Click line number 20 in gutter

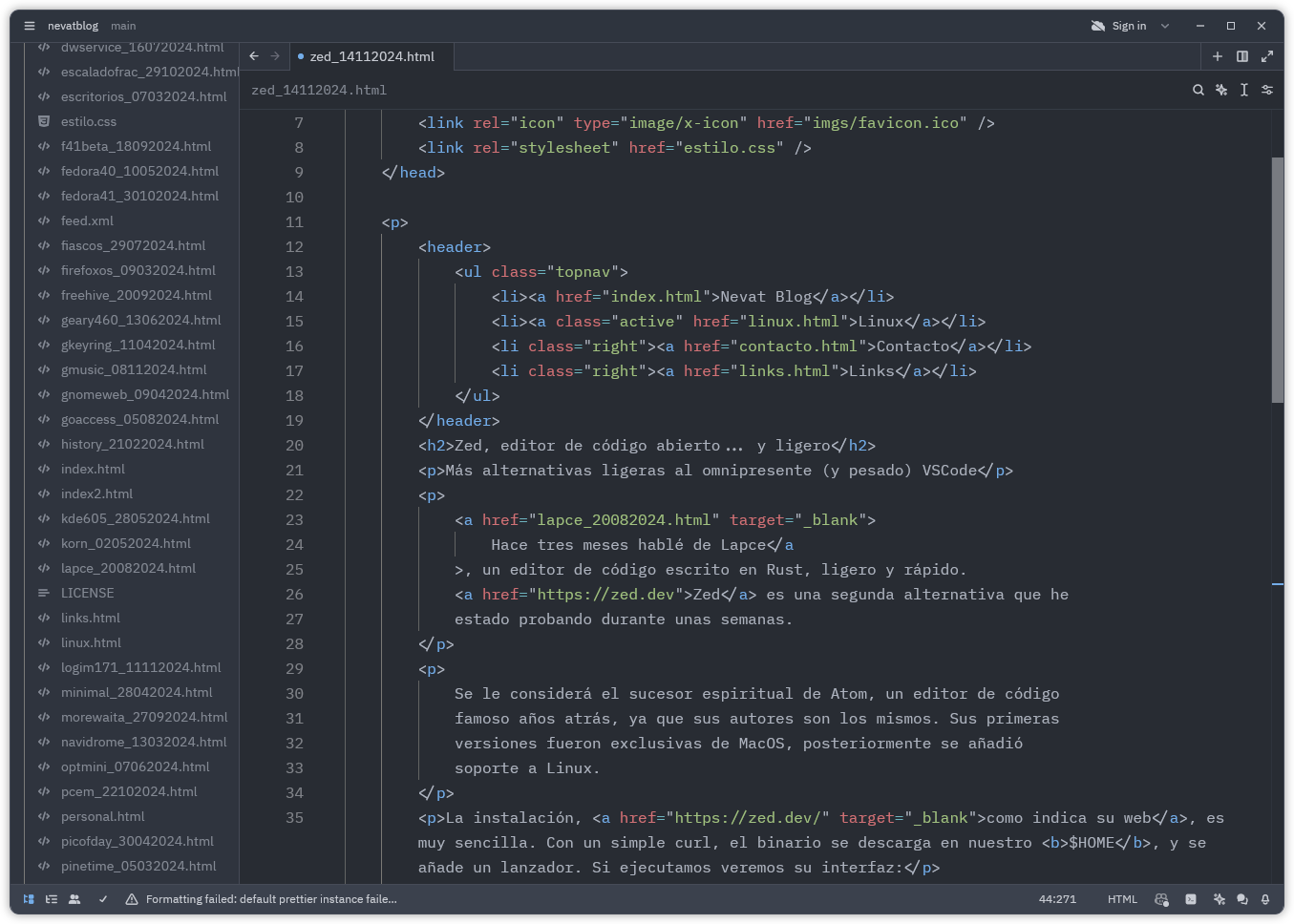click(x=294, y=446)
